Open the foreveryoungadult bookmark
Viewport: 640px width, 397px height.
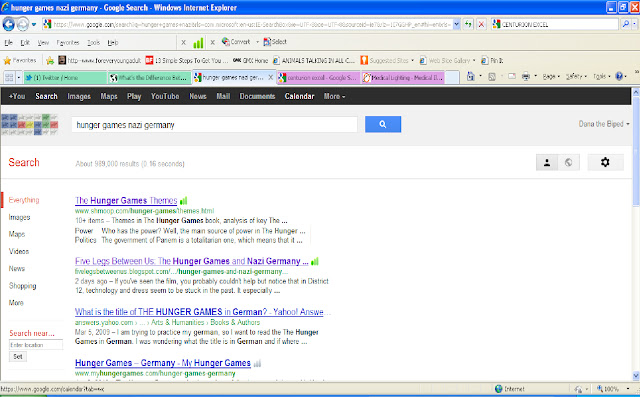tap(100, 60)
